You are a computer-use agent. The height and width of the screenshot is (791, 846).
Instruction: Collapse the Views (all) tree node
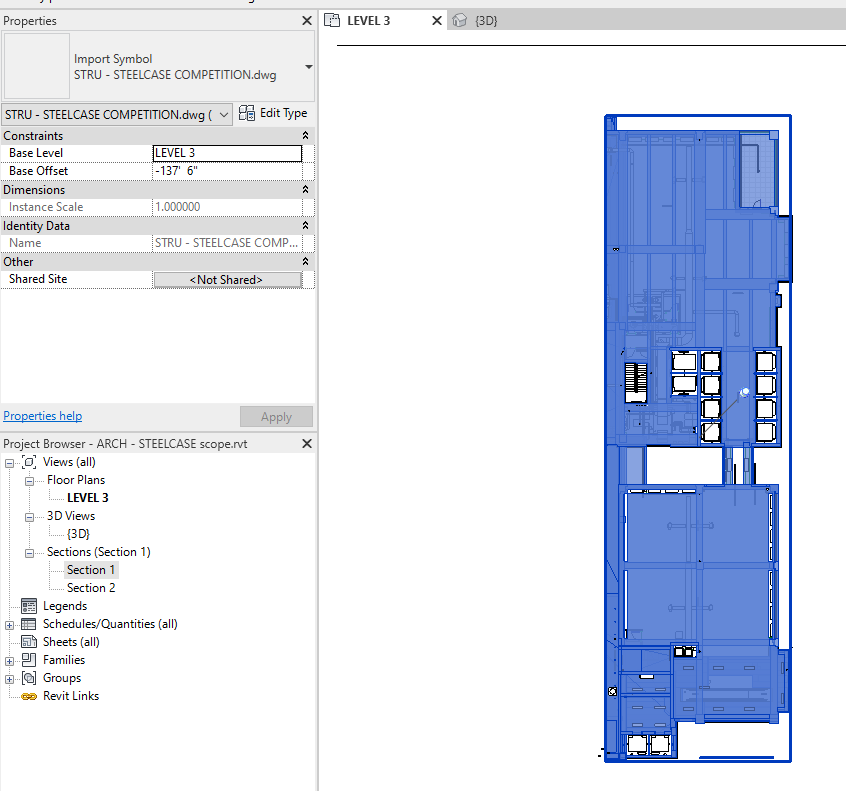(x=8, y=461)
